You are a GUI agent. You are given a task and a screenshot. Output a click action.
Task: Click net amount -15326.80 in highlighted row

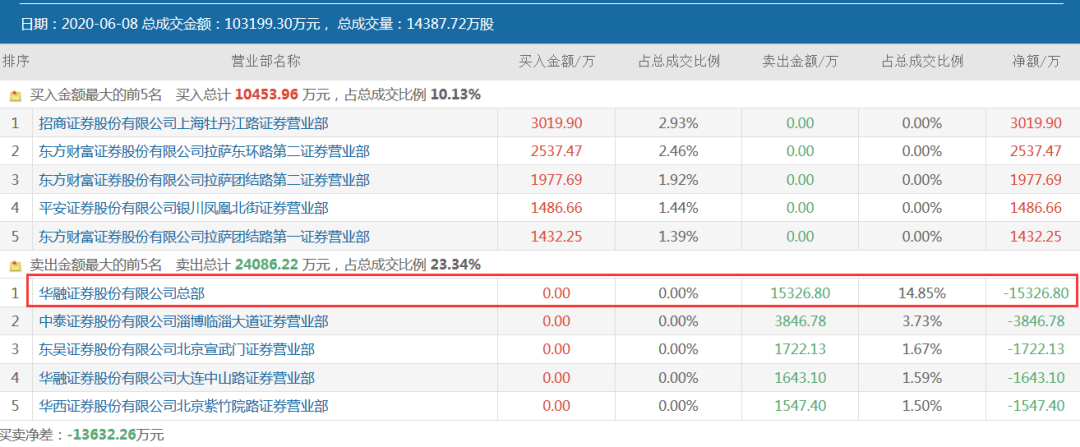coord(1035,294)
